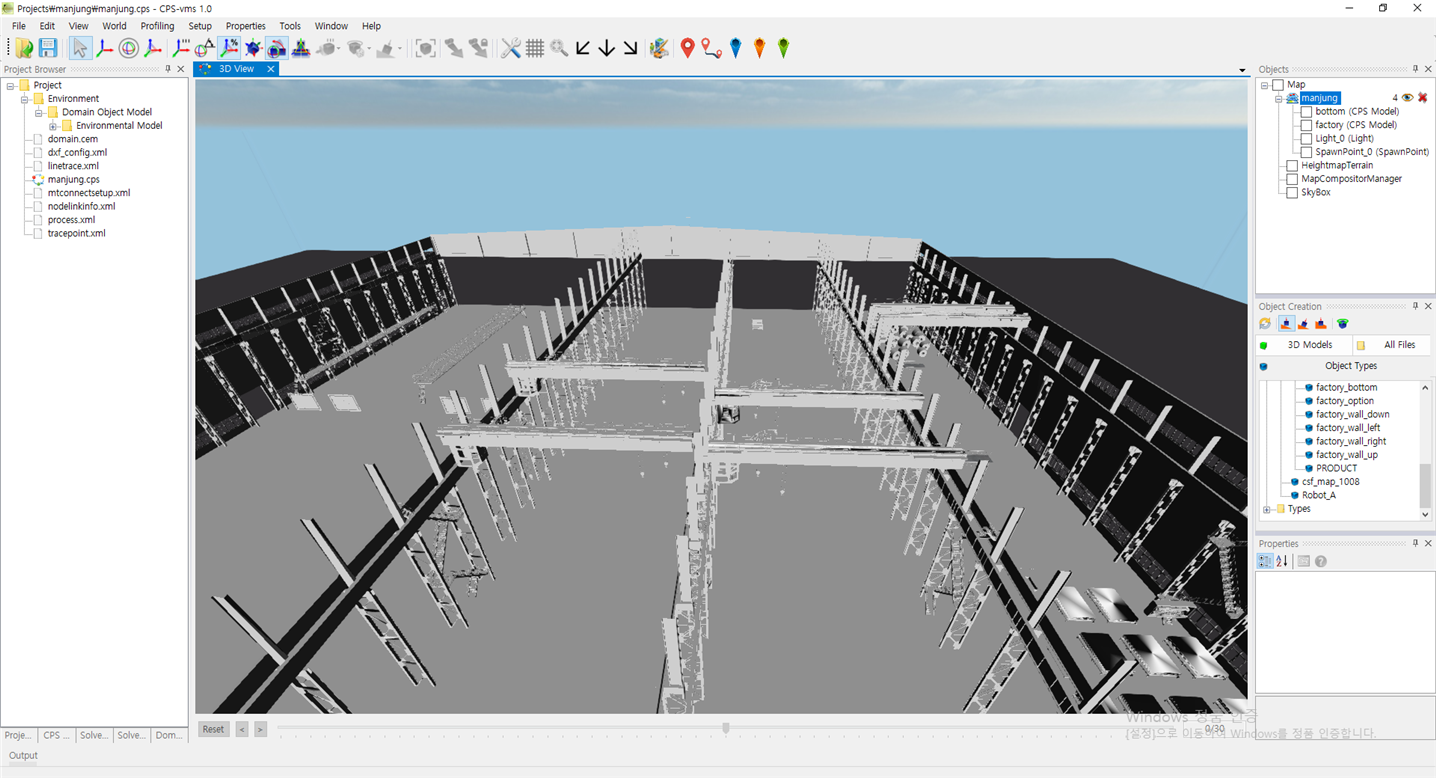Screen dimensions: 1438x780
Task: Select the arrow pointer tool
Action: [x=80, y=48]
